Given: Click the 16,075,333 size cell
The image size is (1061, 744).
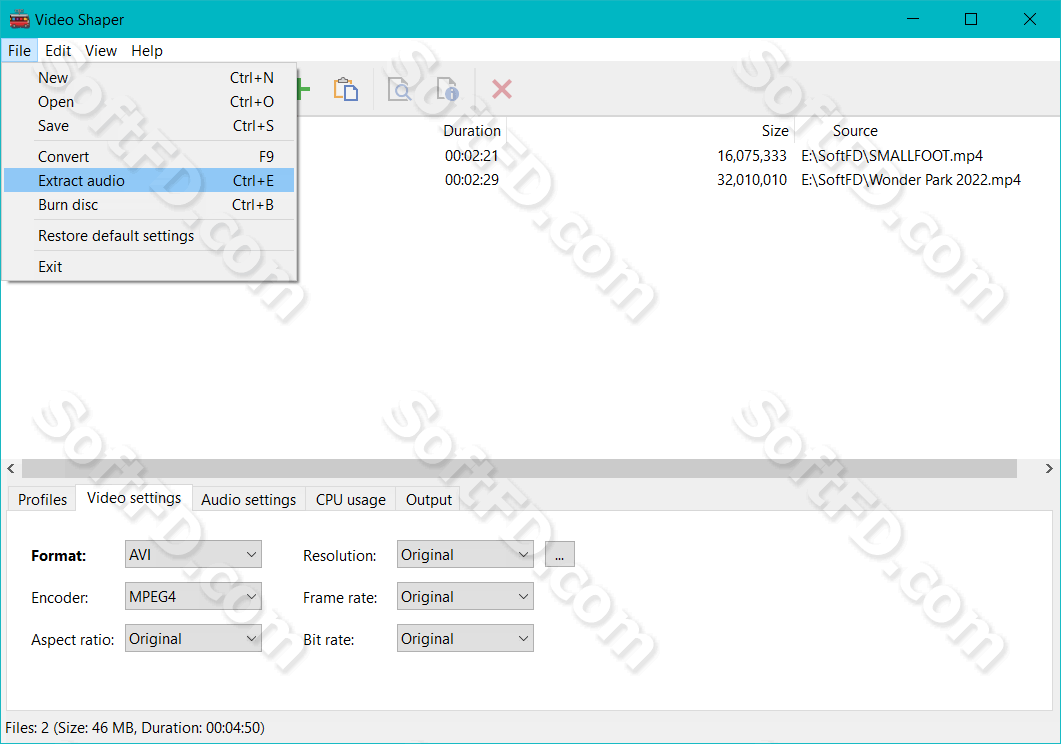Looking at the screenshot, I should click(x=752, y=156).
